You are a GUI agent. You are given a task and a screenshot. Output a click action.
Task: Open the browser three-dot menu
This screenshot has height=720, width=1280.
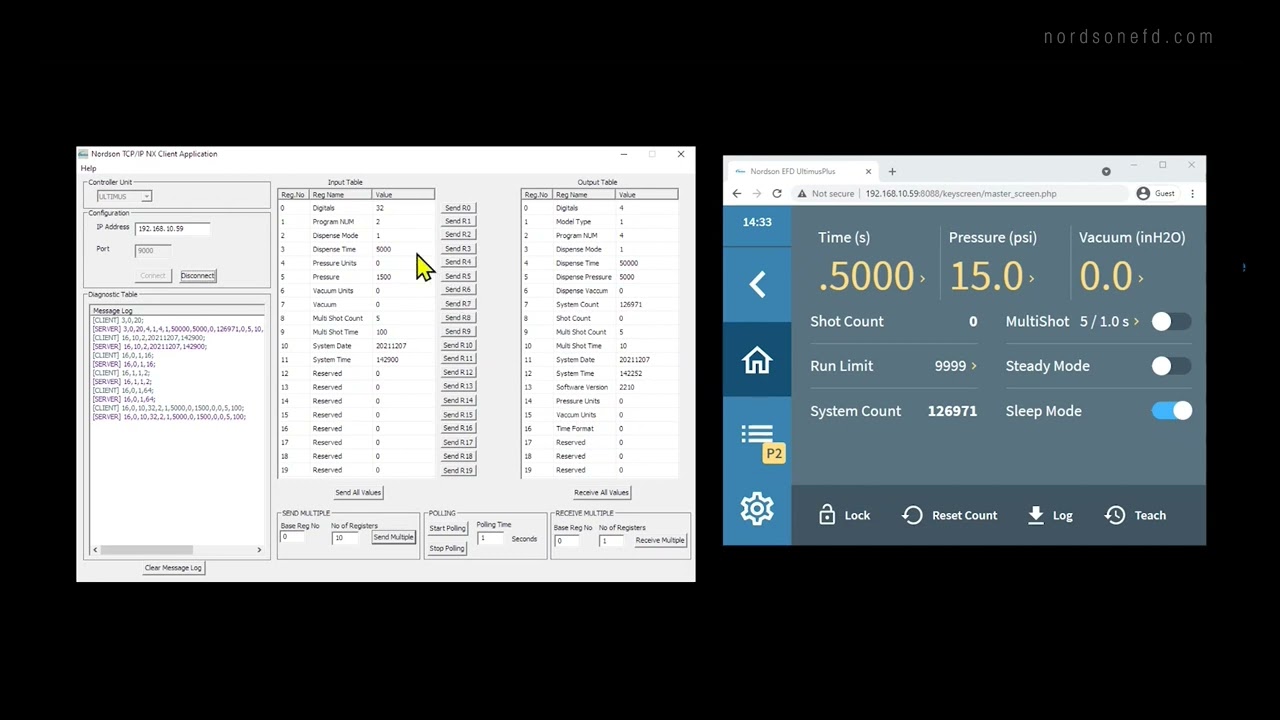click(1192, 194)
